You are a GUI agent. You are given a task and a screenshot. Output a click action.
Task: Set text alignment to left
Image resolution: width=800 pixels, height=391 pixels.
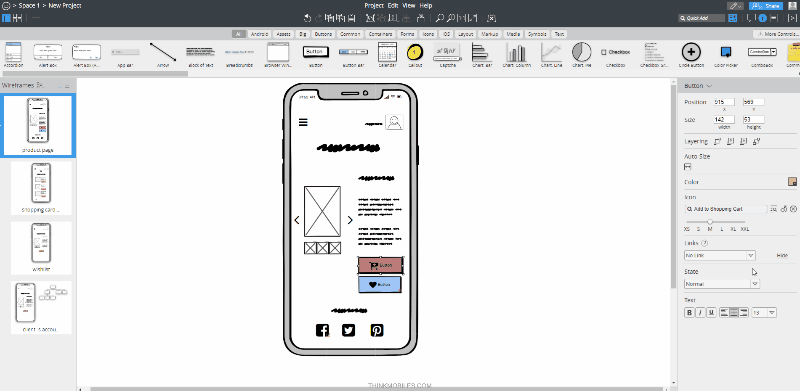(724, 313)
